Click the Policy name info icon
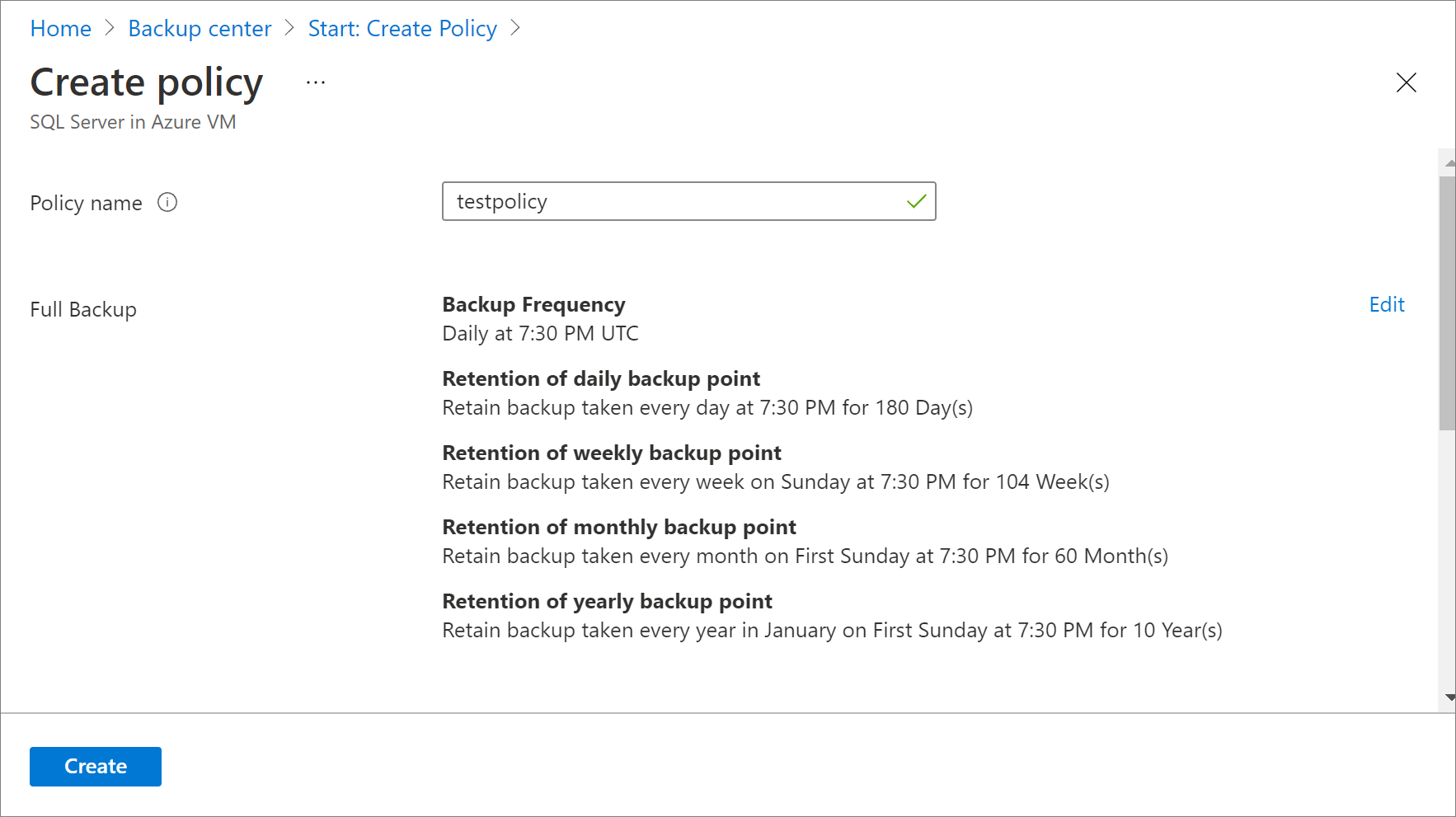This screenshot has width=1456, height=817. (x=167, y=202)
